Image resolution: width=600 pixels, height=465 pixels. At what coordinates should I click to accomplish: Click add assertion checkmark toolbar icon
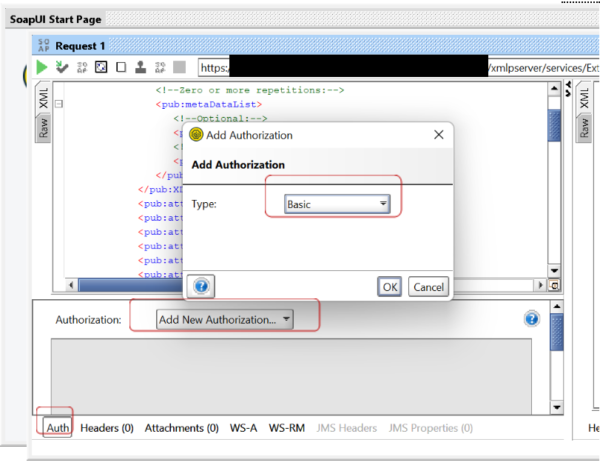[62, 67]
